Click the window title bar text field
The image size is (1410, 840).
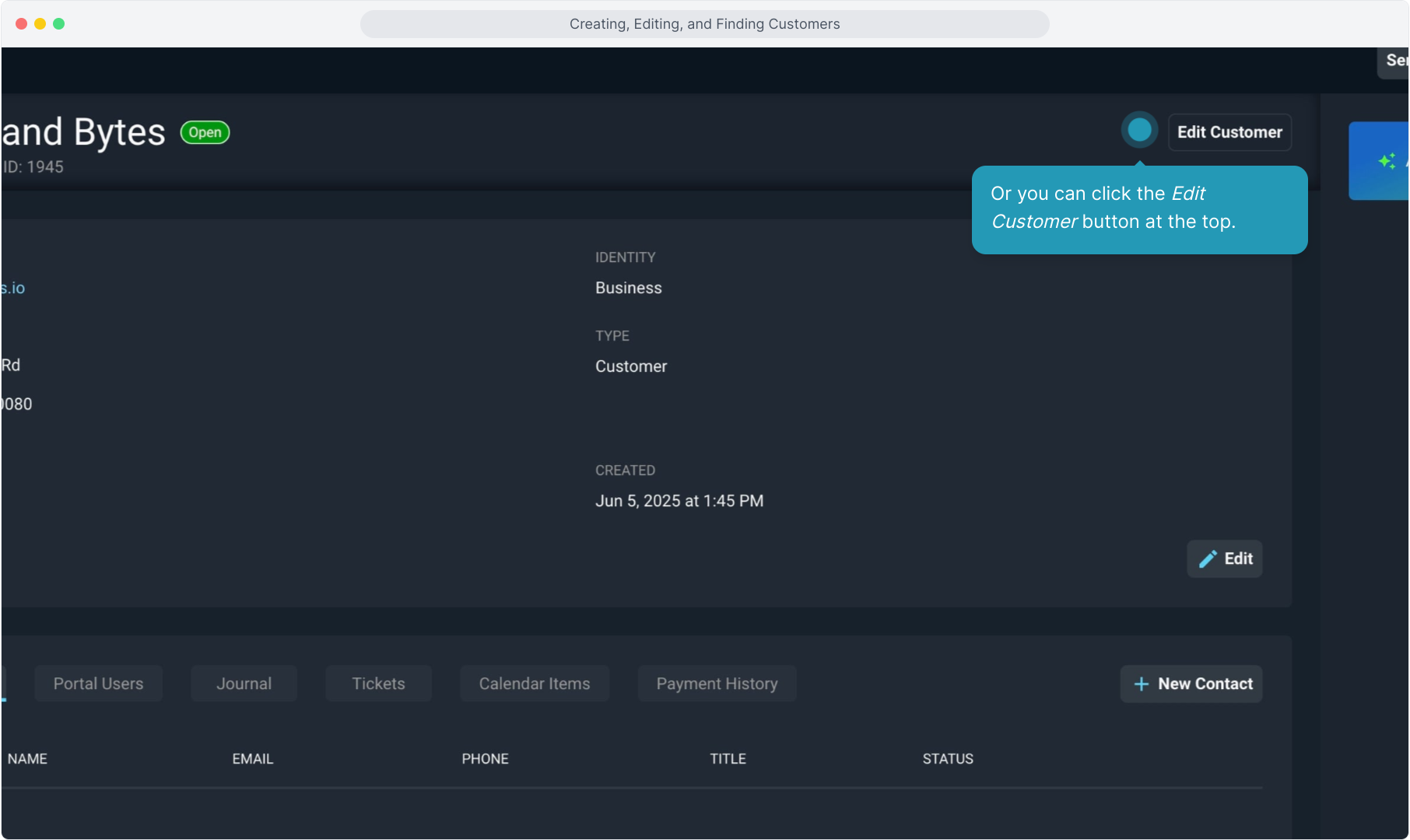[704, 24]
